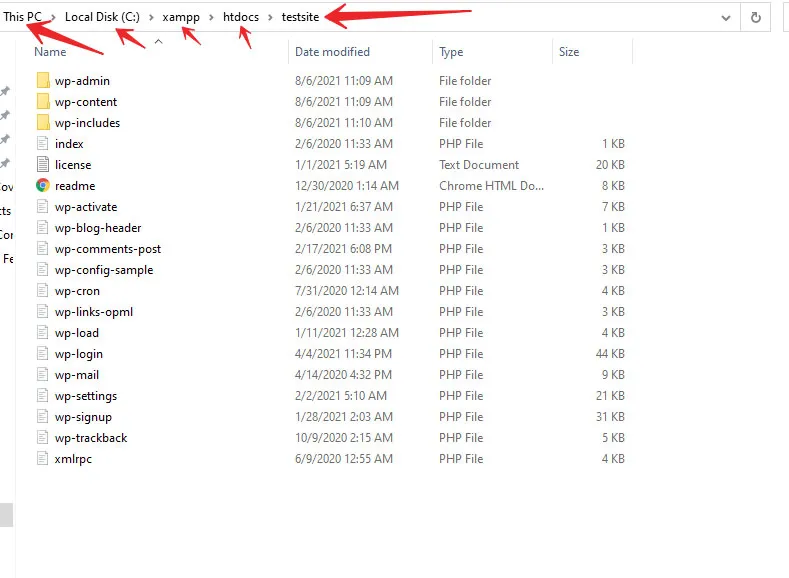
Task: Open the address bar history dropdown
Action: 726,18
